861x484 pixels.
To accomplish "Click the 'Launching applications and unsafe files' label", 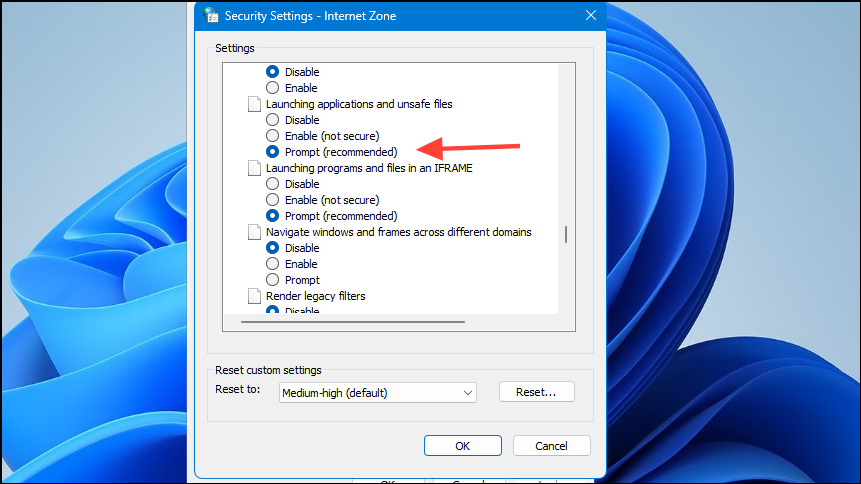I will (359, 104).
